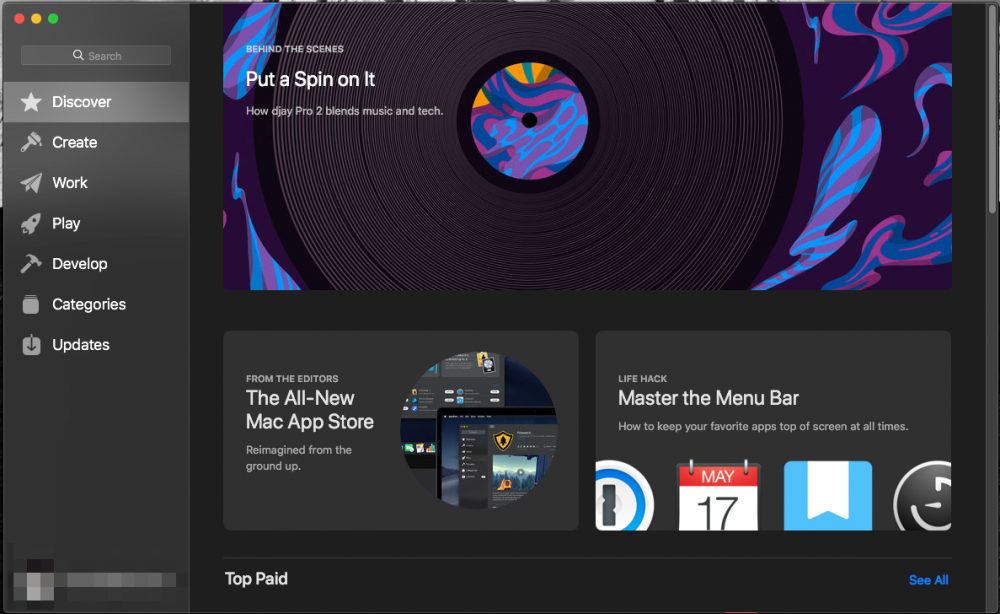Open the clock app icon in Life Hack card
Image resolution: width=1000 pixels, height=614 pixels.
point(922,495)
